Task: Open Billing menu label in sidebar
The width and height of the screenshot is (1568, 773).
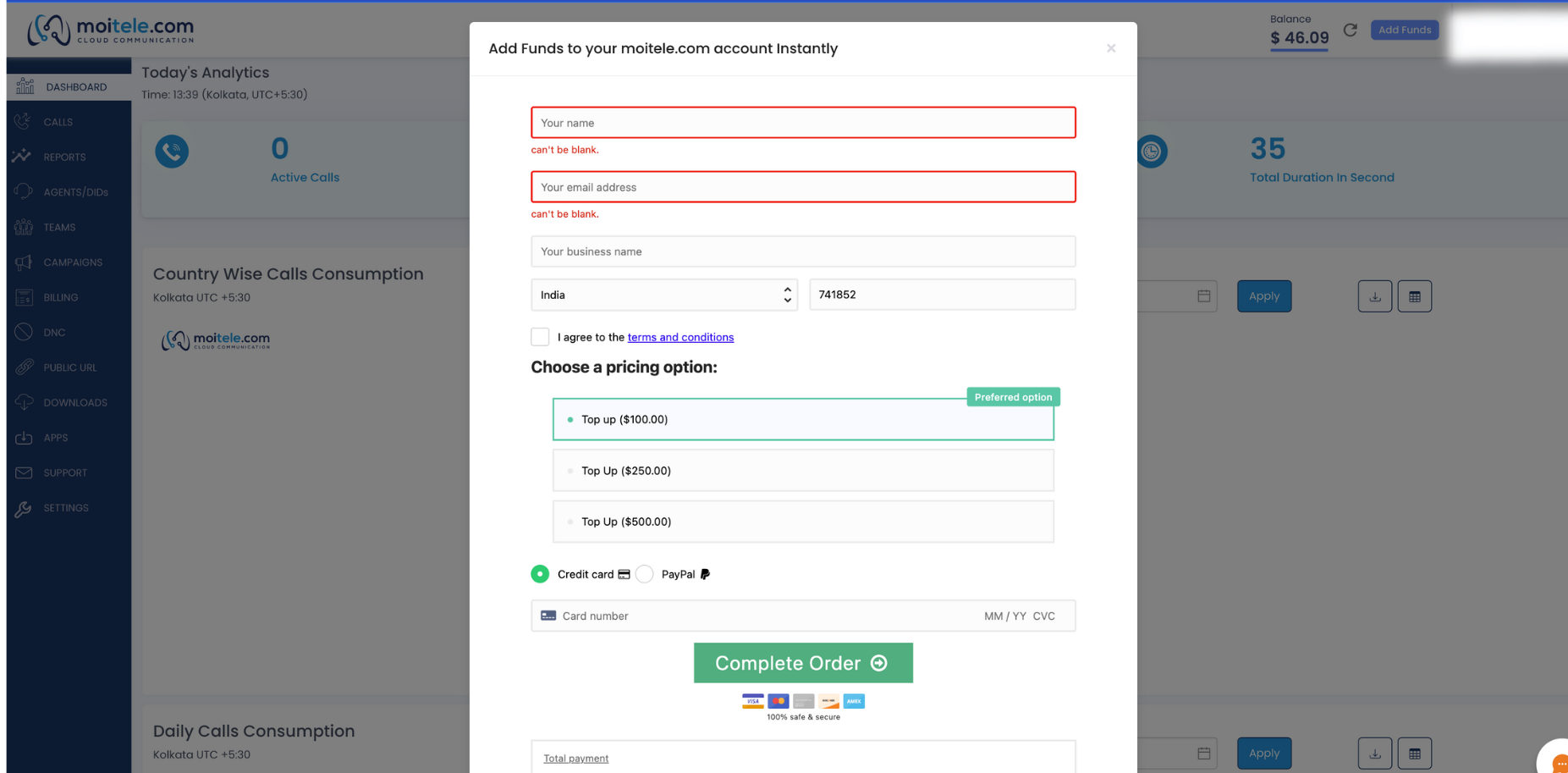Action: 61,298
